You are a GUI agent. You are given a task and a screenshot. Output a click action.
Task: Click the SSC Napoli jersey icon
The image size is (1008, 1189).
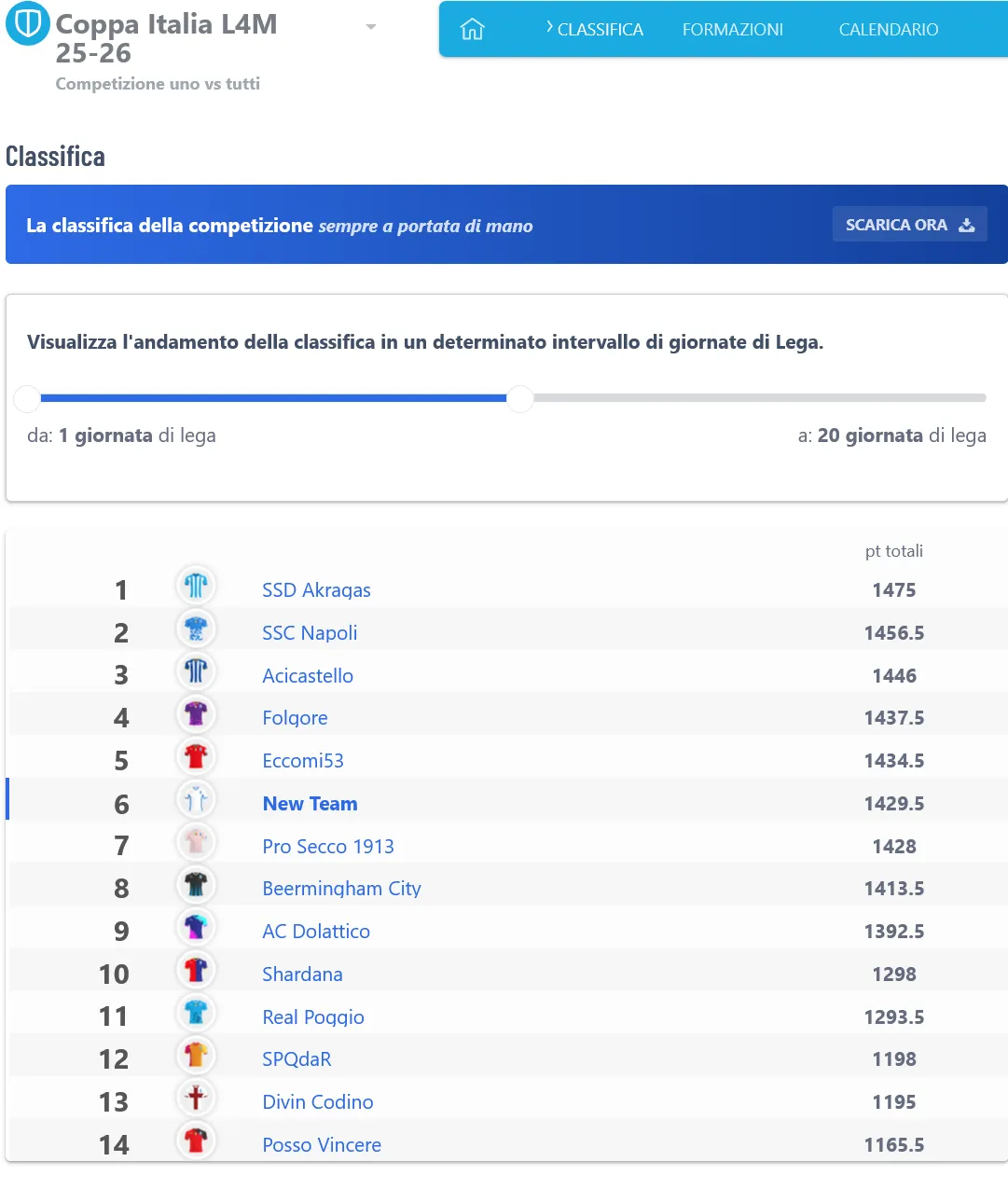tap(196, 629)
